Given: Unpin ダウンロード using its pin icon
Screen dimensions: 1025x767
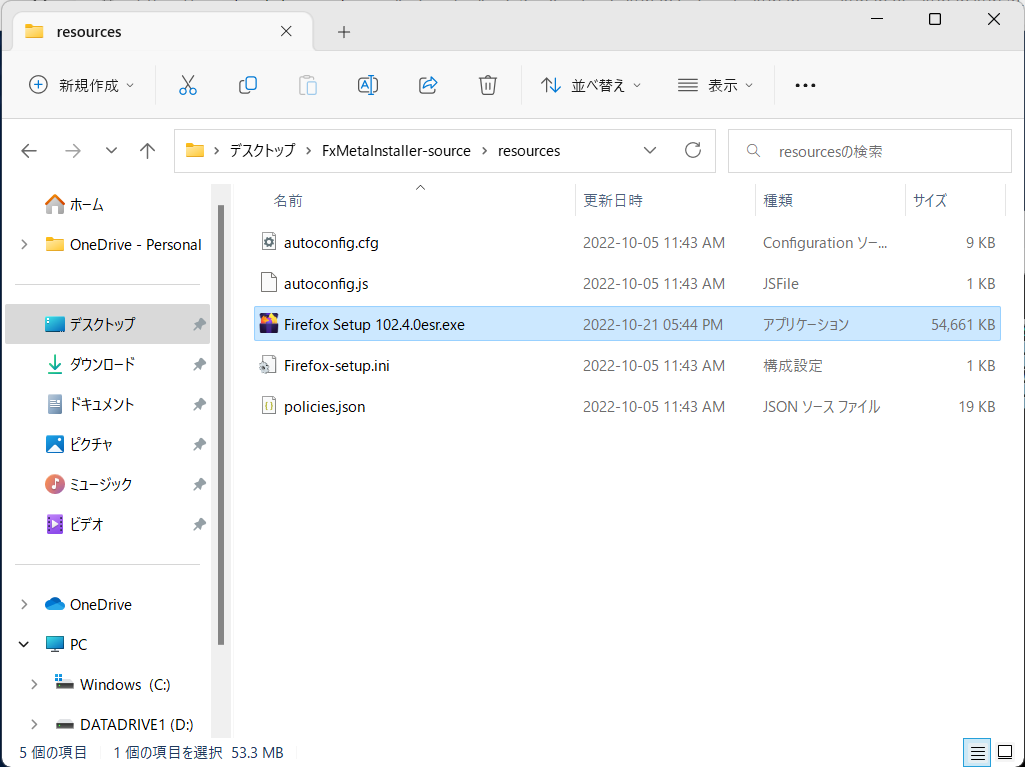Looking at the screenshot, I should coord(199,365).
